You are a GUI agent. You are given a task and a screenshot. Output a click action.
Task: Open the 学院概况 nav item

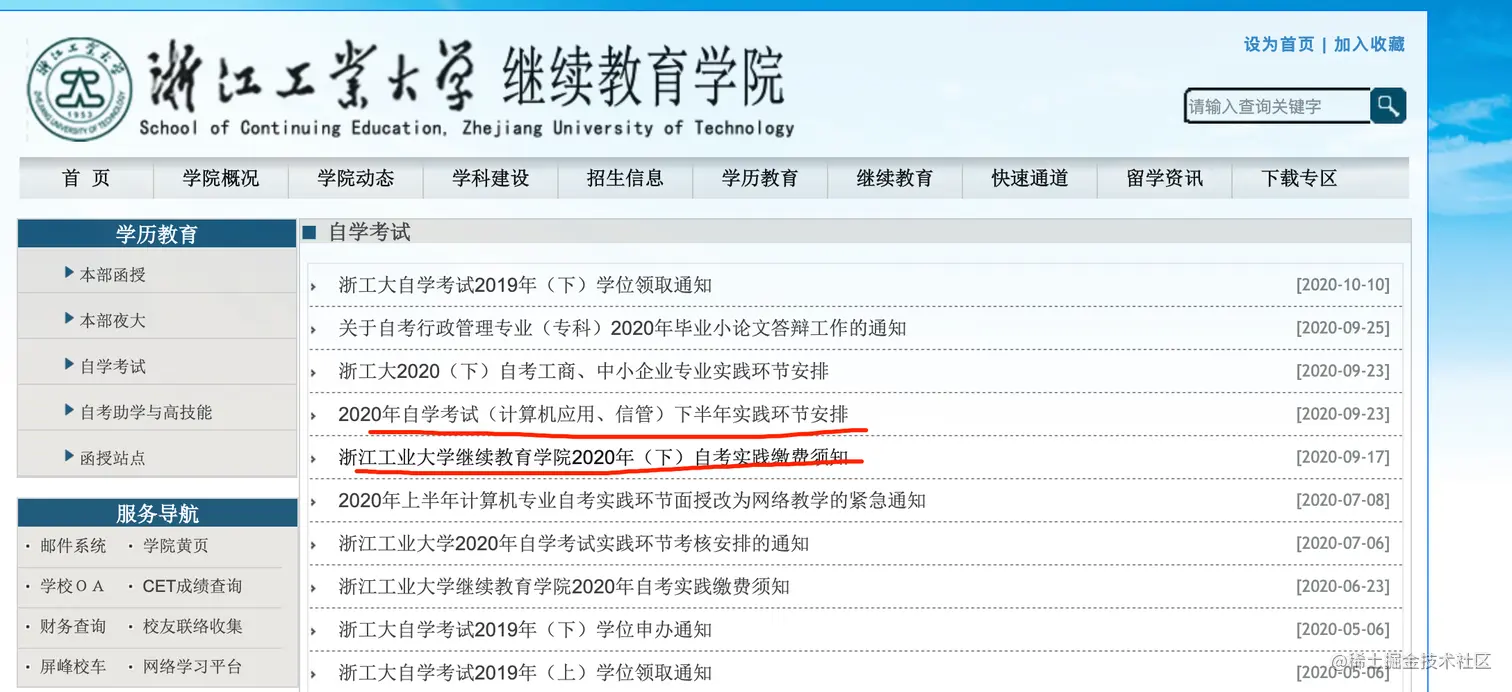[221, 178]
